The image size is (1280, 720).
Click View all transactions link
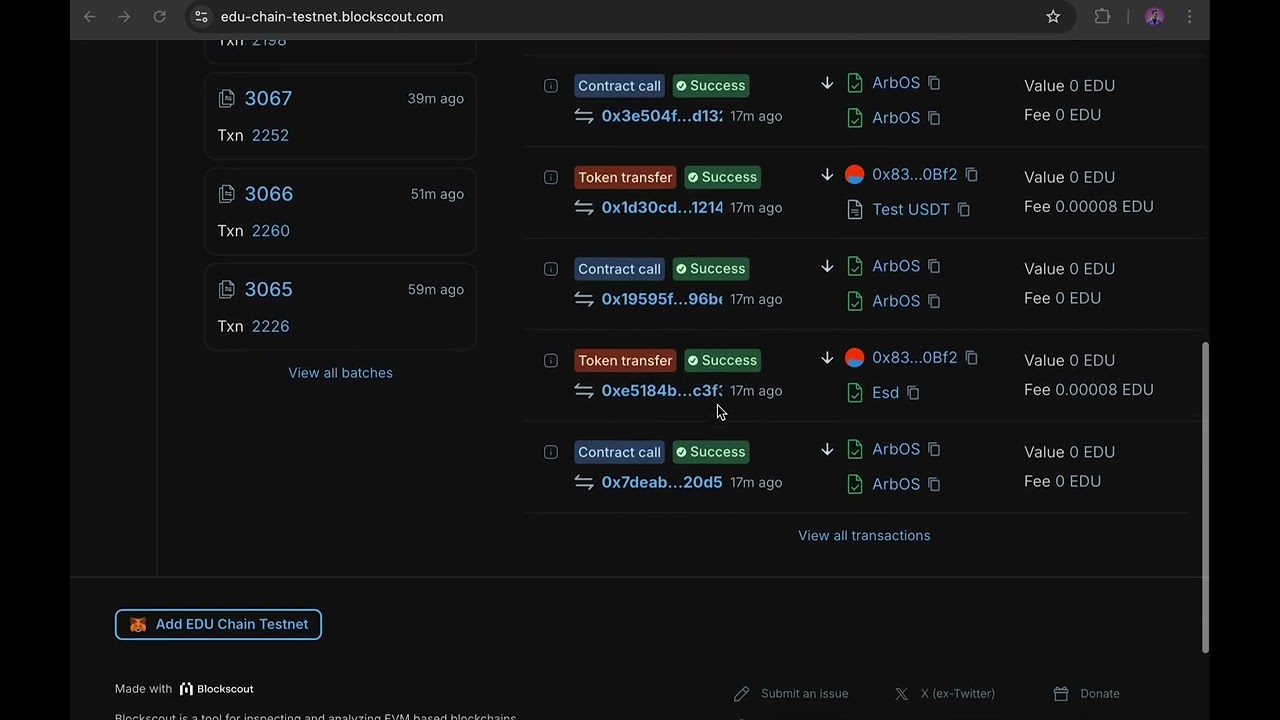pyautogui.click(x=864, y=536)
